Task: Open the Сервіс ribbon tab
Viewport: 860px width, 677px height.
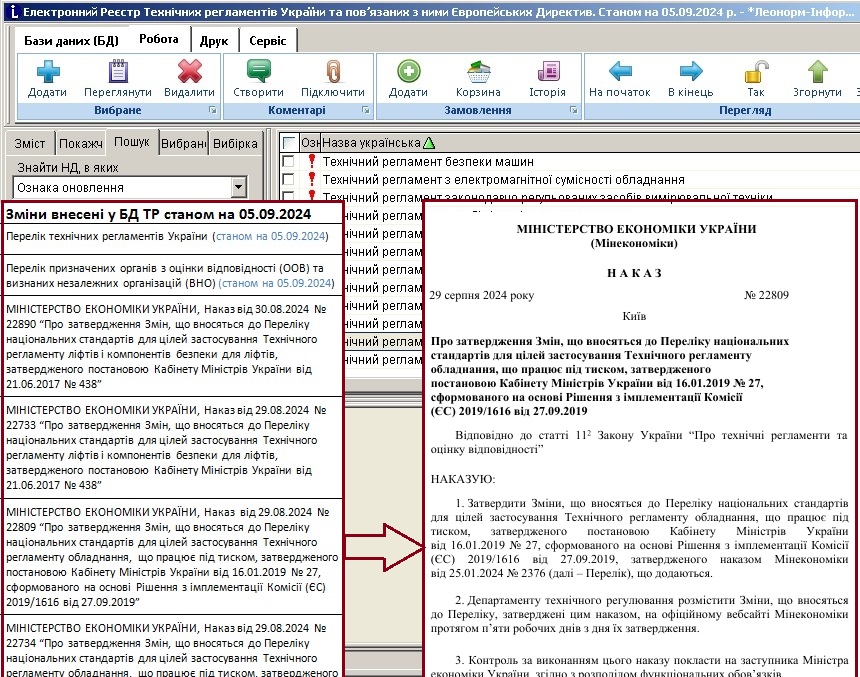Action: (268, 41)
